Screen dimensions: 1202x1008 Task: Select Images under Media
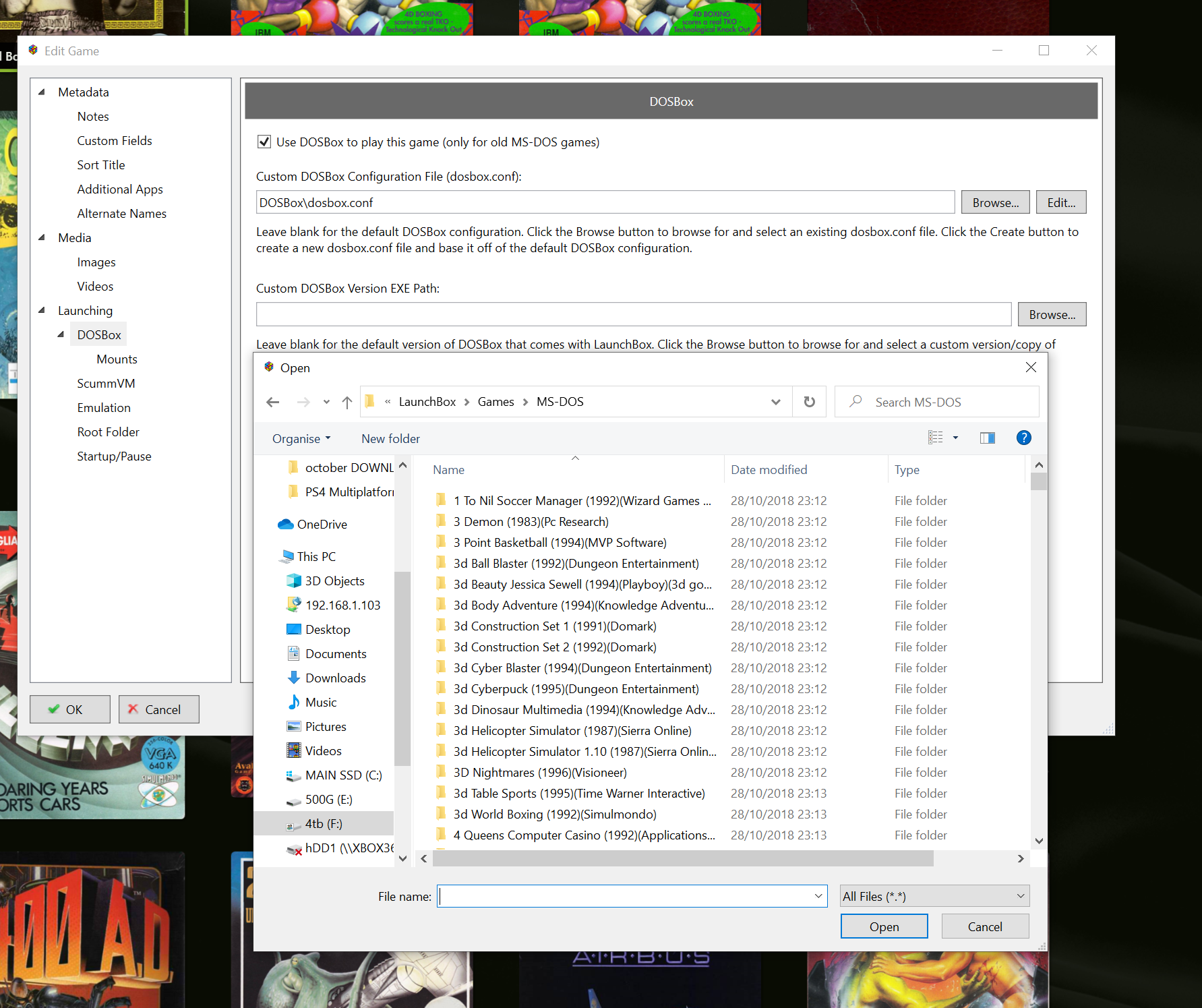[96, 262]
